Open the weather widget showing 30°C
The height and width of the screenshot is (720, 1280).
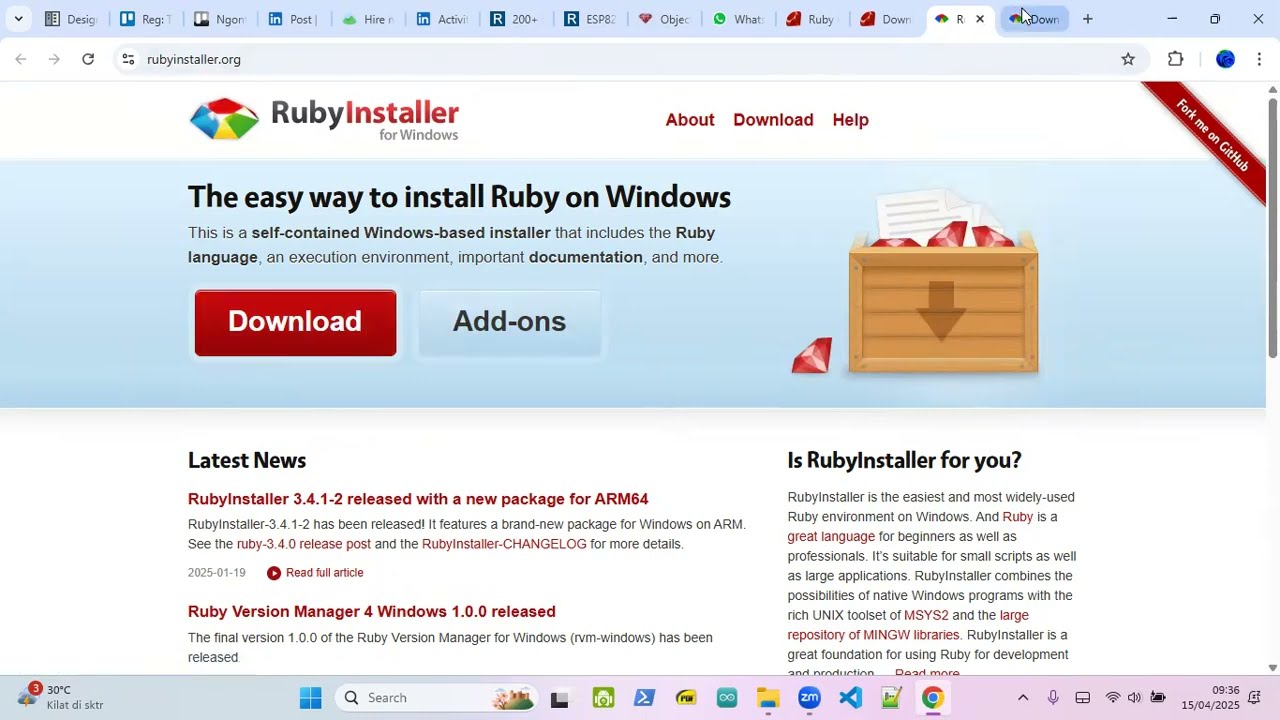[60, 697]
